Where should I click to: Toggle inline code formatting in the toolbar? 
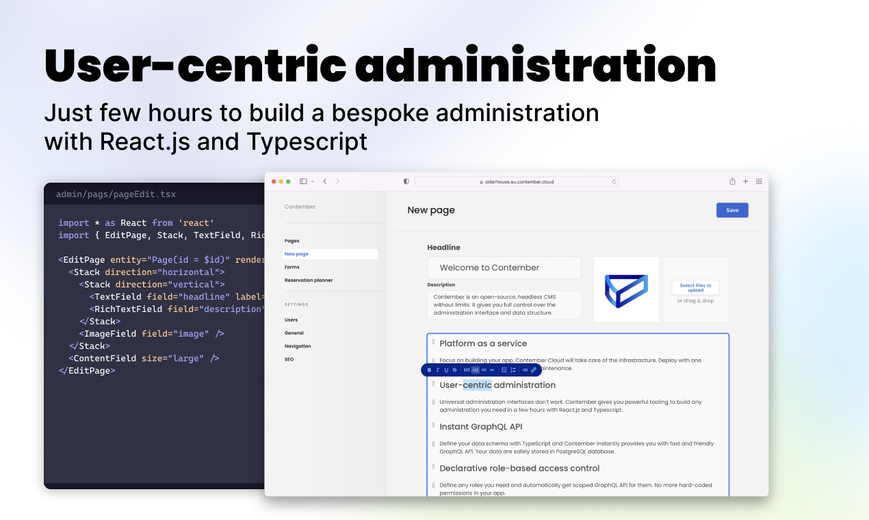pos(525,370)
